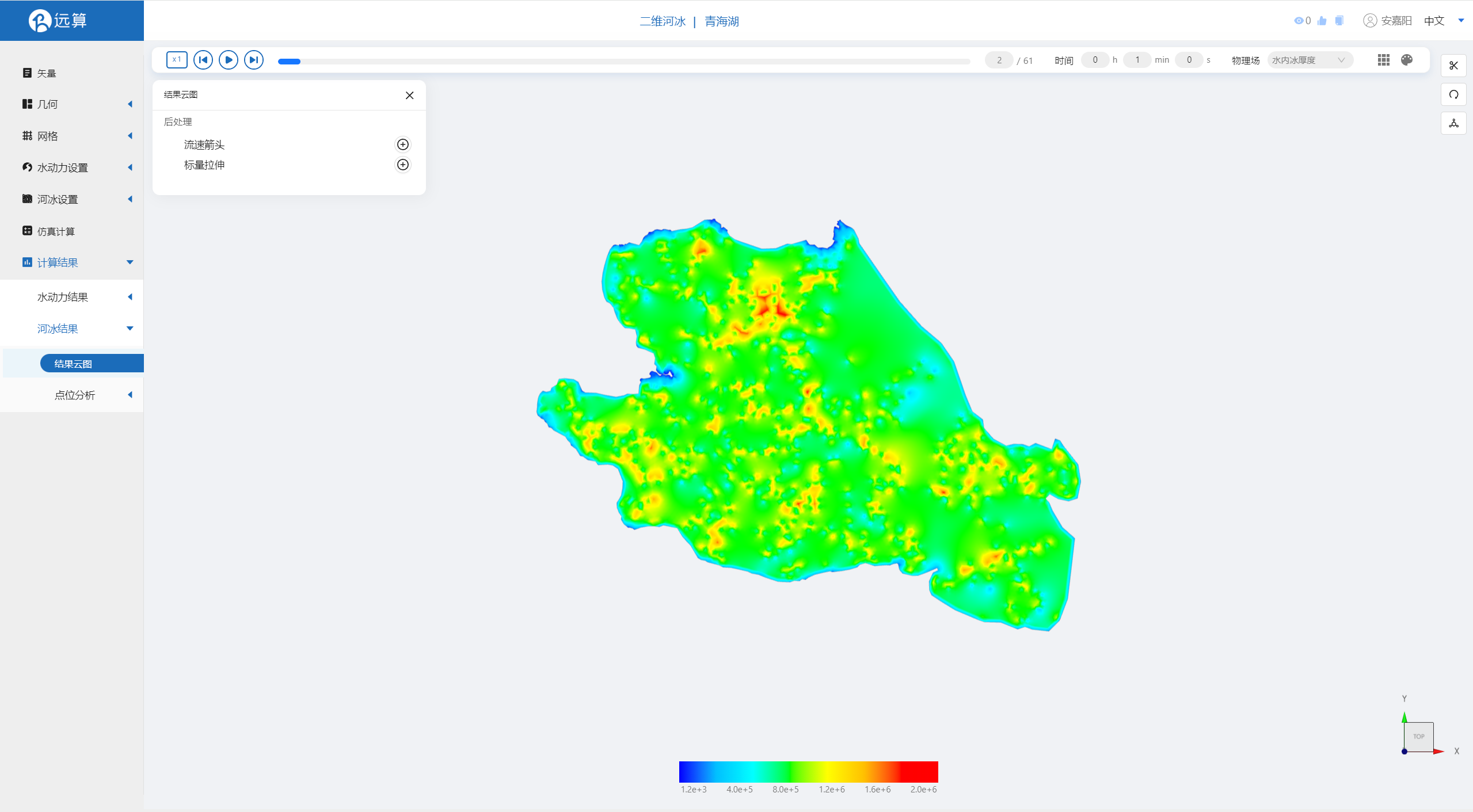Open the 河冰设置 menu item

(x=71, y=199)
